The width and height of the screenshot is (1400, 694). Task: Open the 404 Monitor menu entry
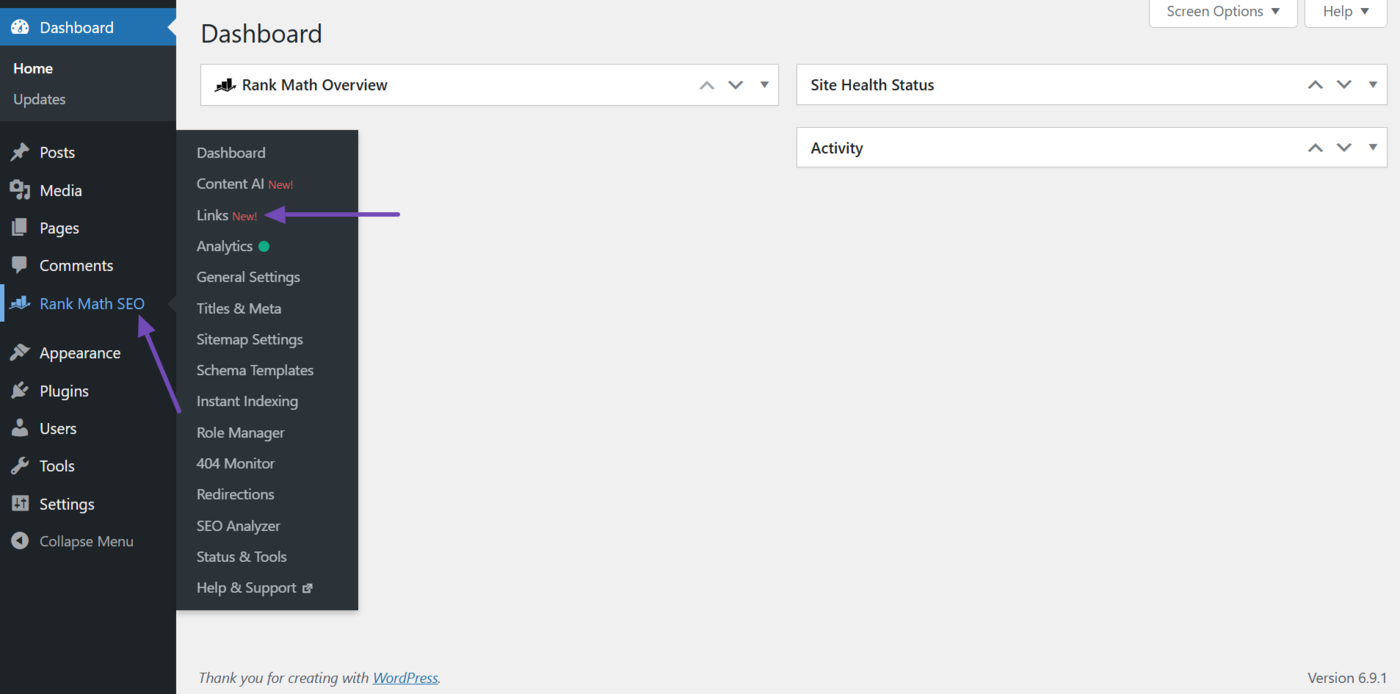click(x=235, y=463)
